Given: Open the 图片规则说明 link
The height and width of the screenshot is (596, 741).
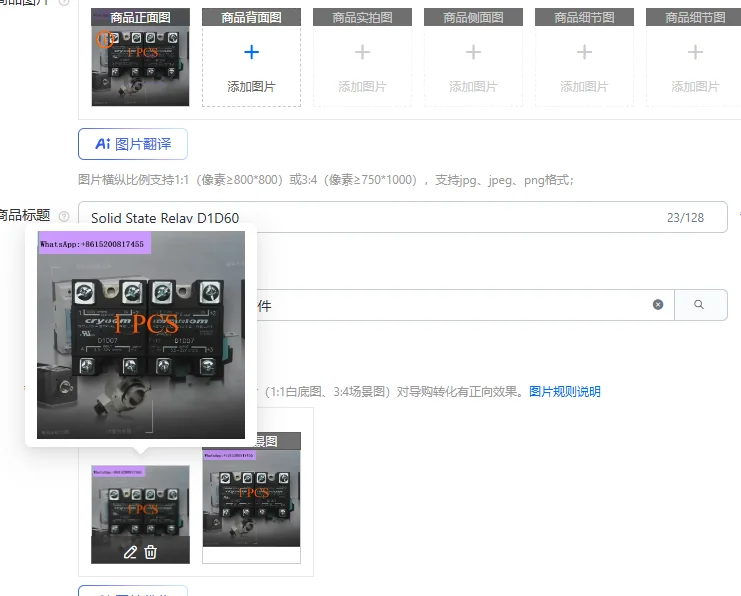Looking at the screenshot, I should pyautogui.click(x=565, y=392).
